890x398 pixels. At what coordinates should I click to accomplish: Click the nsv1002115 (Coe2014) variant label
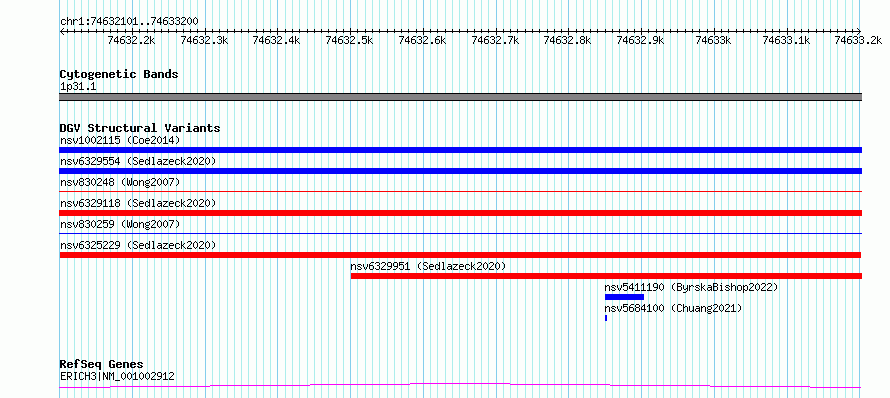[x=120, y=140]
